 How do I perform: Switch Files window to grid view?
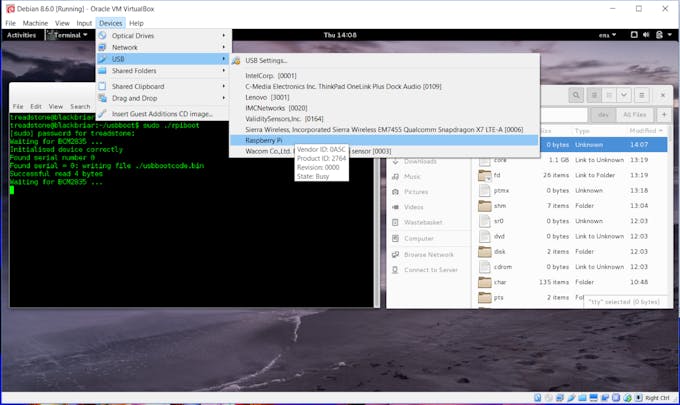[609, 95]
